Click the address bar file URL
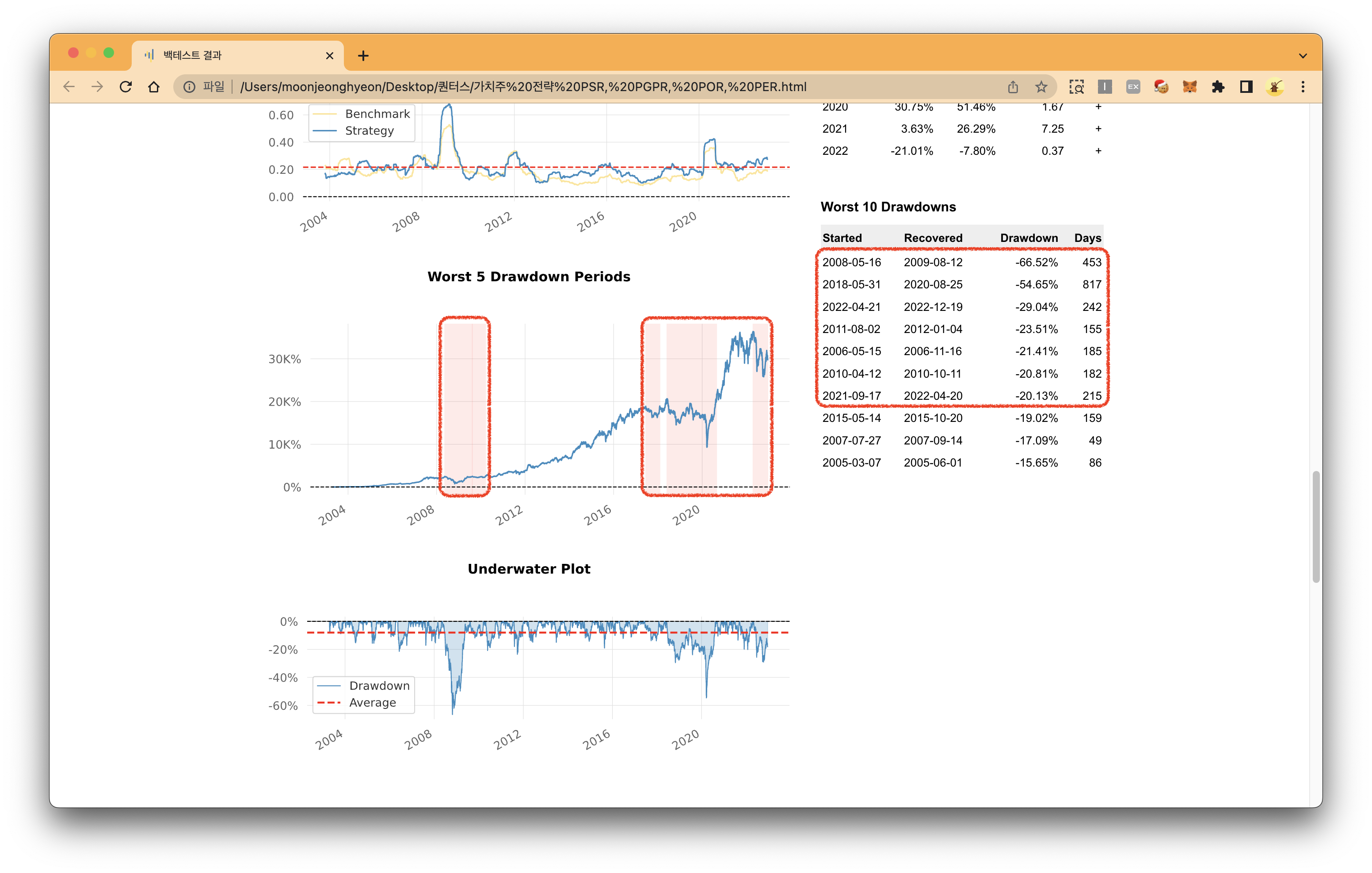 pyautogui.click(x=522, y=87)
